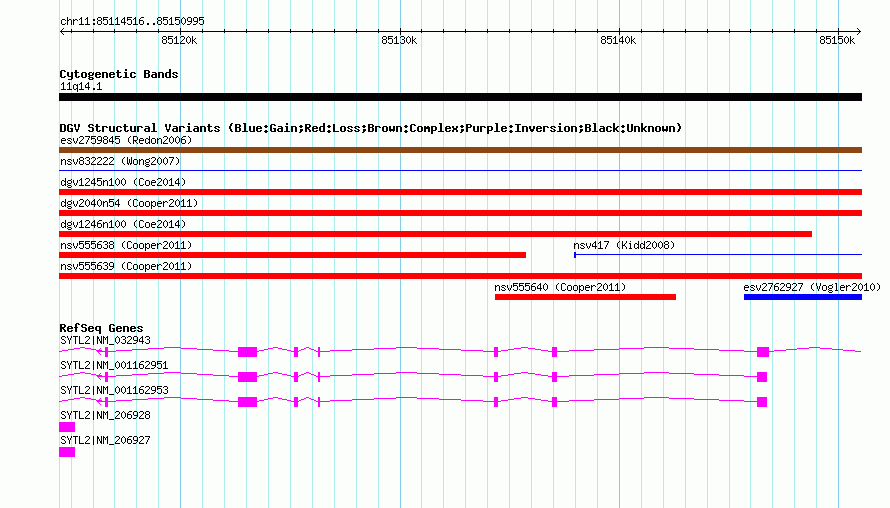
Task: Click the SYTL2|NM_206927 label
Action: [106, 440]
